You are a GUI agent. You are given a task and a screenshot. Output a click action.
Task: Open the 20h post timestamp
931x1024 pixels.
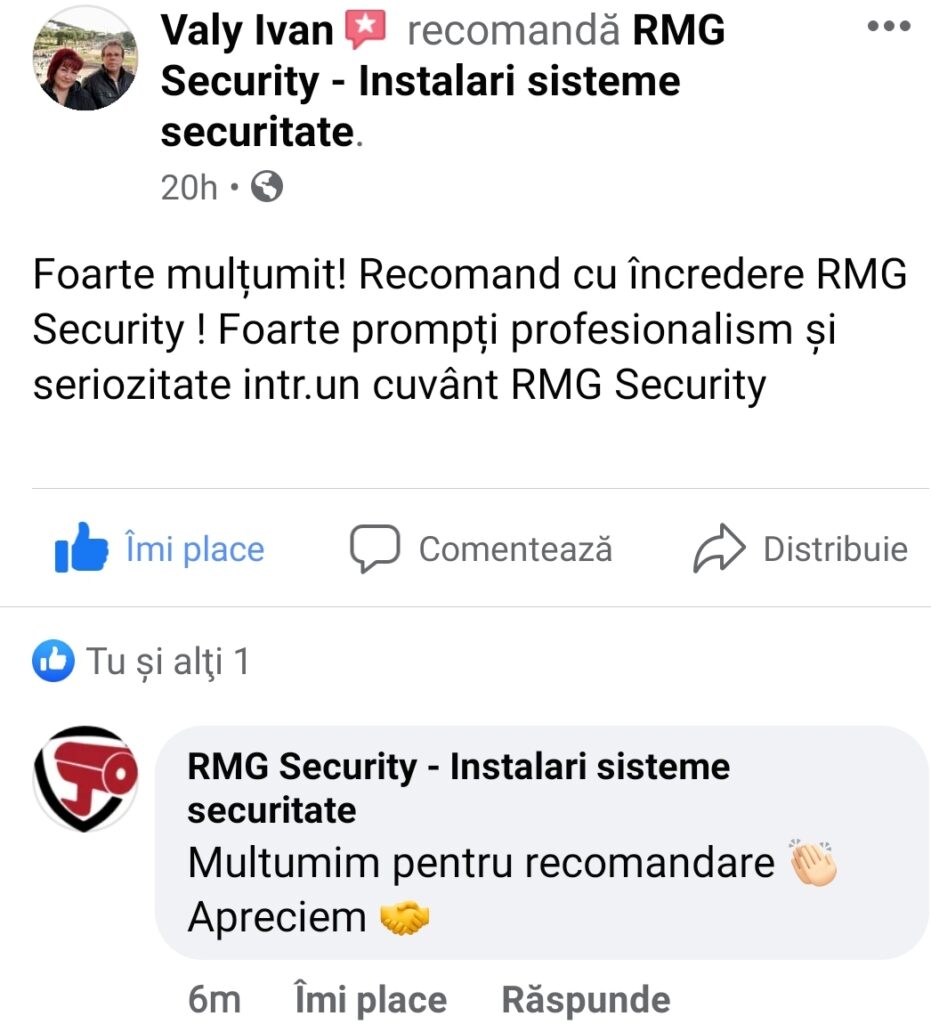pos(189,187)
